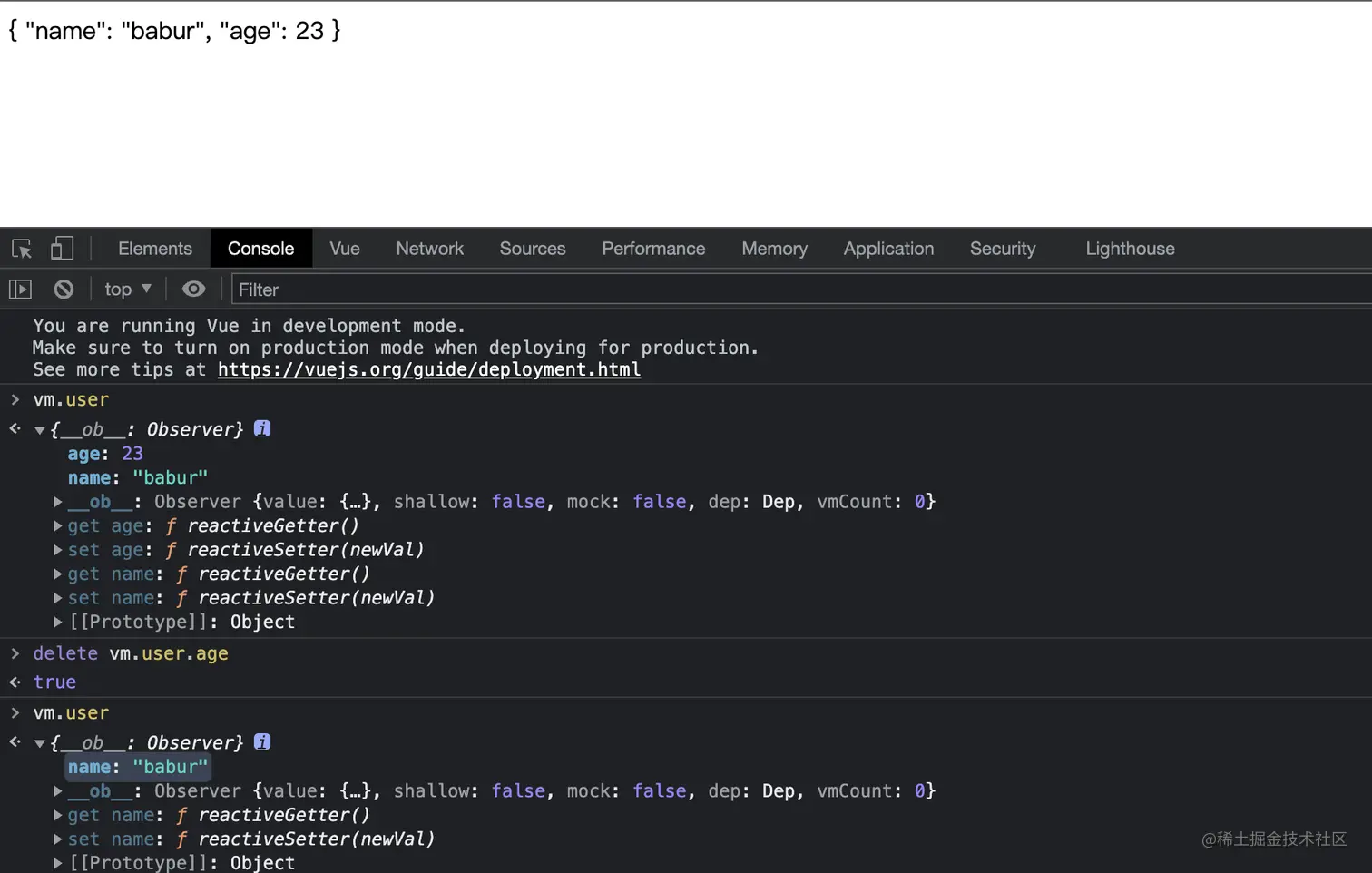Click the 'true' result line
Screen dimensions: 1372x873
pyautogui.click(x=54, y=682)
